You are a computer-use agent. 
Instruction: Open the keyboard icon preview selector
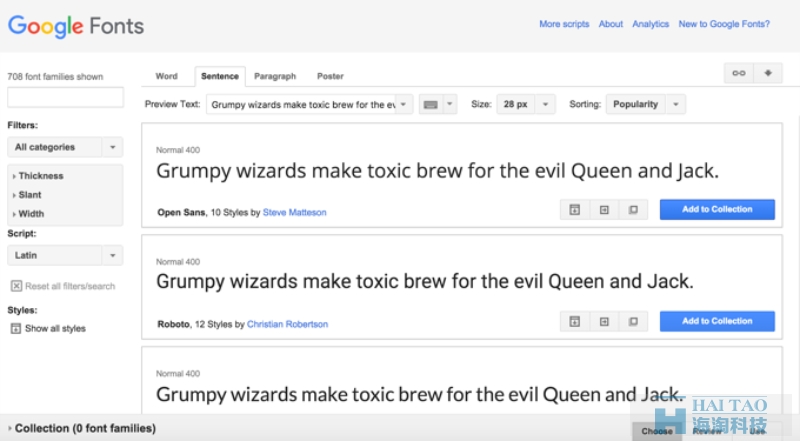(431, 104)
